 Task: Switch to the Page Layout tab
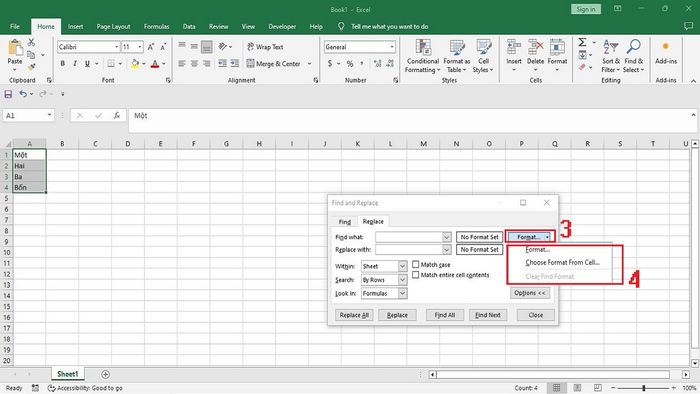[113, 27]
